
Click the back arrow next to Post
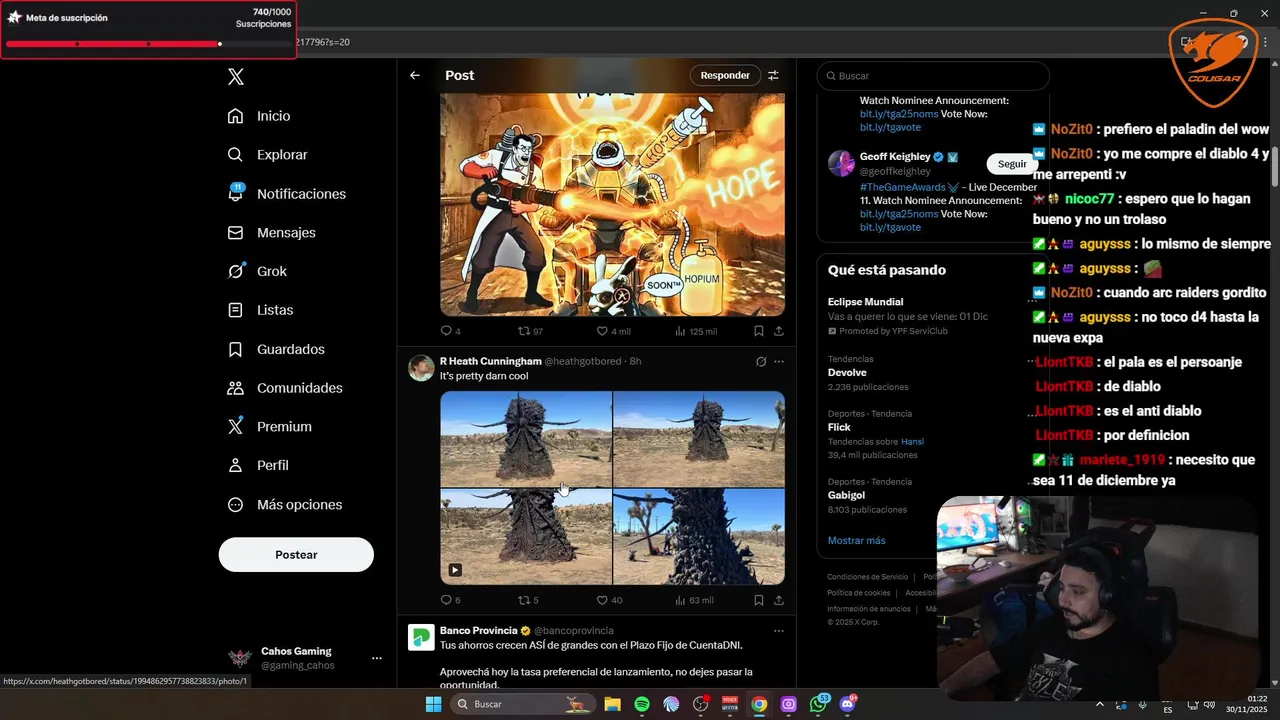[415, 75]
